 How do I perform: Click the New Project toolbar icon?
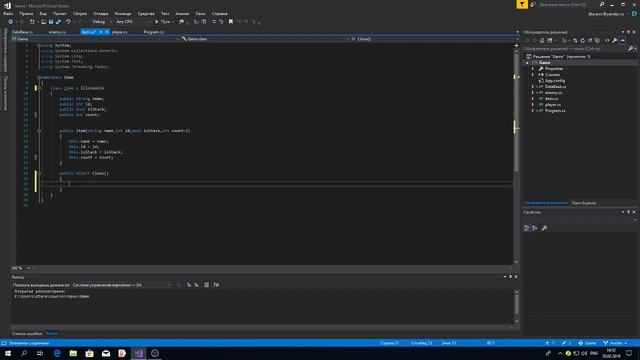tap(32, 22)
